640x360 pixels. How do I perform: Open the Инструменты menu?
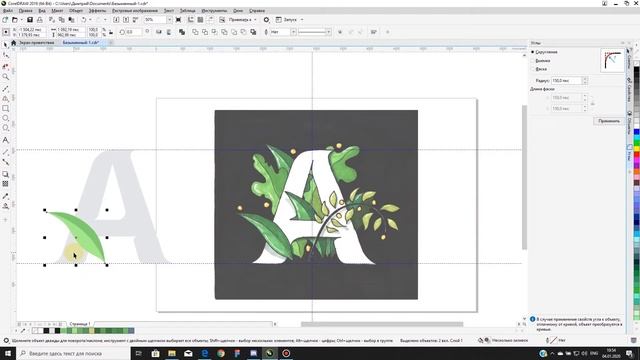coord(214,11)
